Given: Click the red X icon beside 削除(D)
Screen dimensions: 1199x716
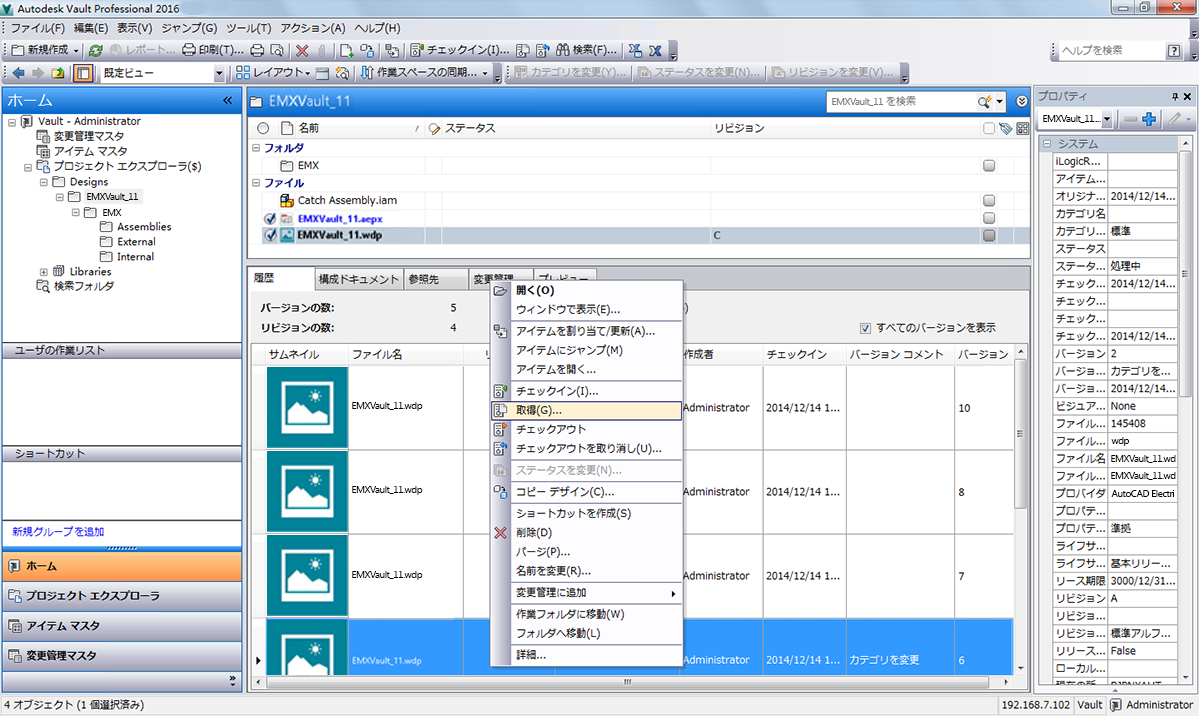Looking at the screenshot, I should pos(500,533).
